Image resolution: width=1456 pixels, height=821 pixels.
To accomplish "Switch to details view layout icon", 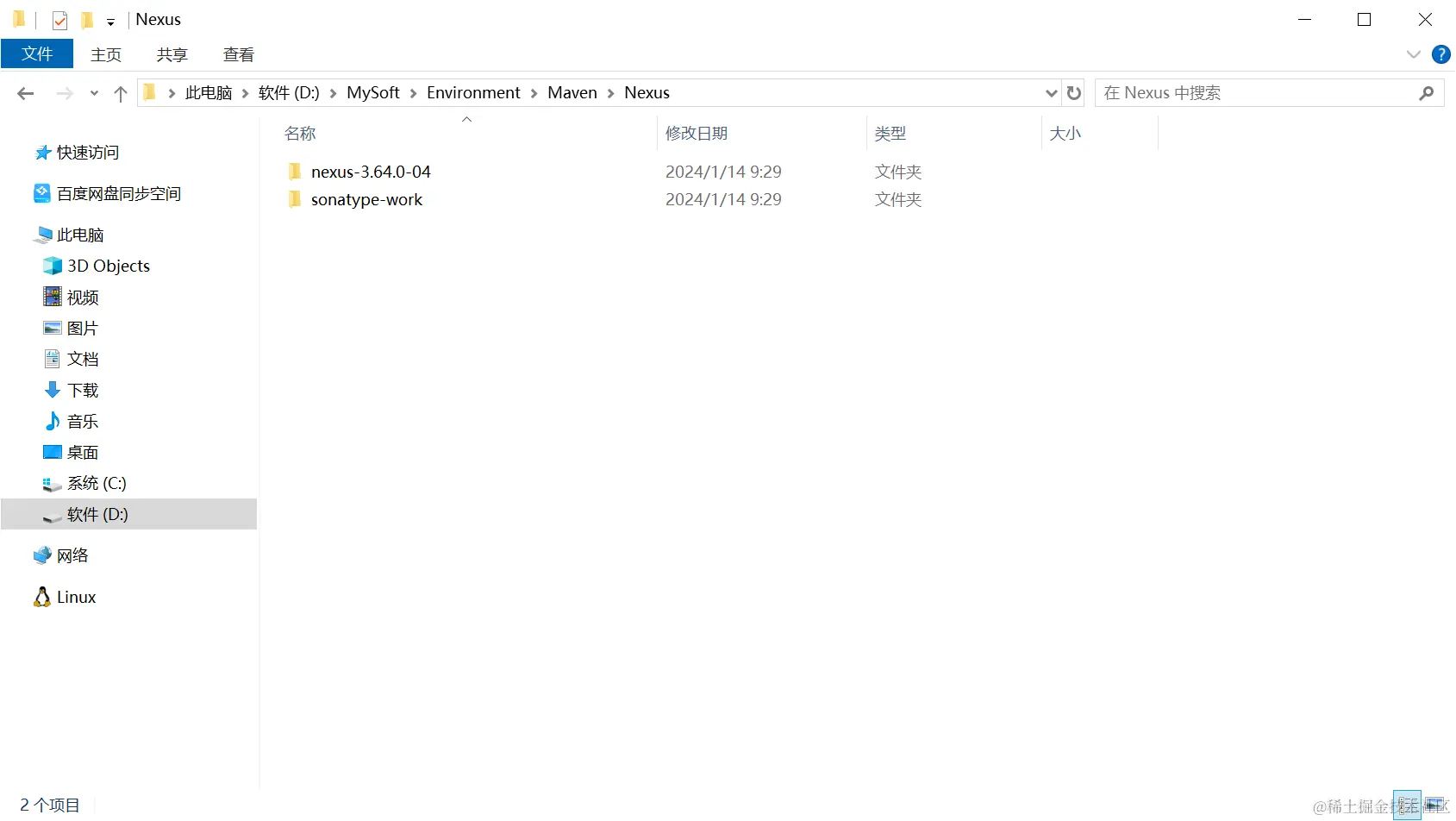I will click(x=1407, y=805).
